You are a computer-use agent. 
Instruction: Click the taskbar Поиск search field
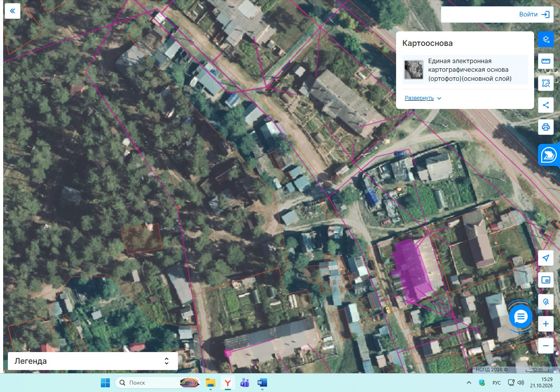pos(148,383)
